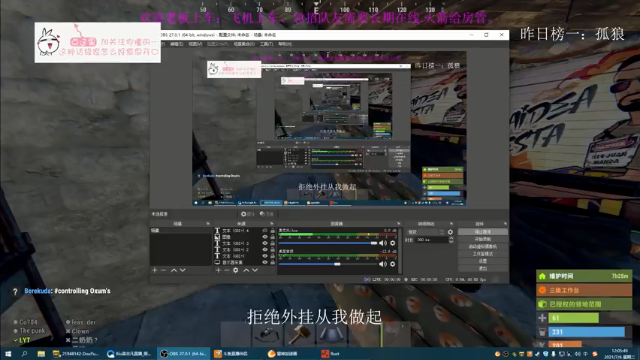
Task: Open source properties gear in Sources panel
Action: point(236,270)
